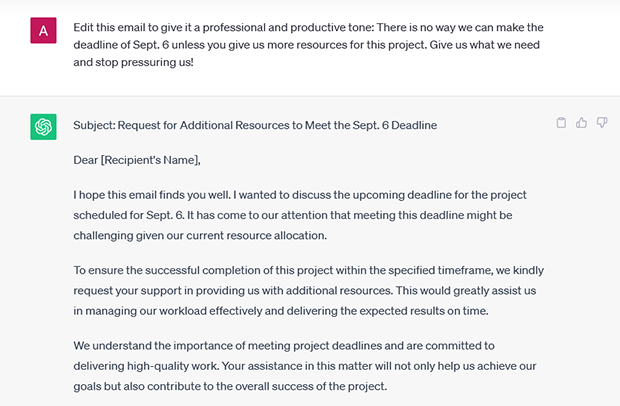This screenshot has height=406, width=620.
Task: Click the user prompt starting 'Edit this email'
Action: [308, 45]
